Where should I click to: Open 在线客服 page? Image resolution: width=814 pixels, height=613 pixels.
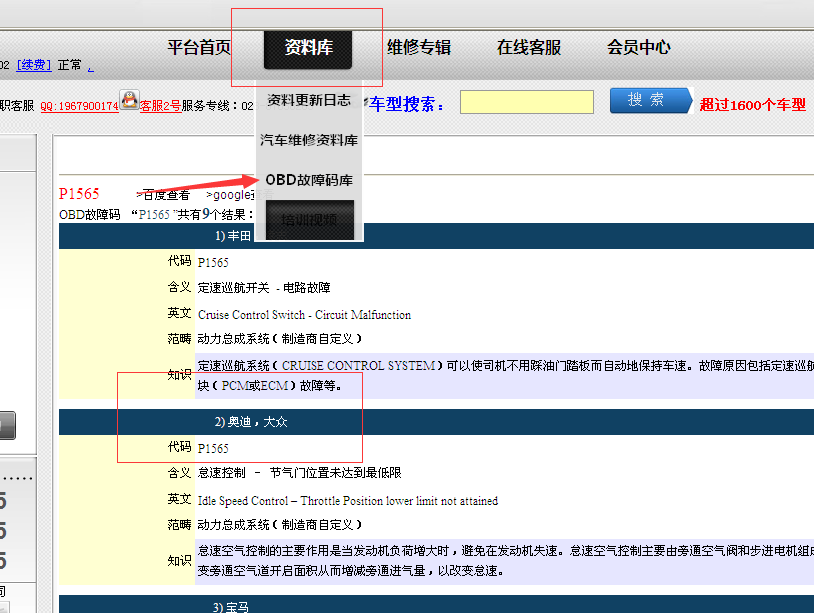coord(528,48)
